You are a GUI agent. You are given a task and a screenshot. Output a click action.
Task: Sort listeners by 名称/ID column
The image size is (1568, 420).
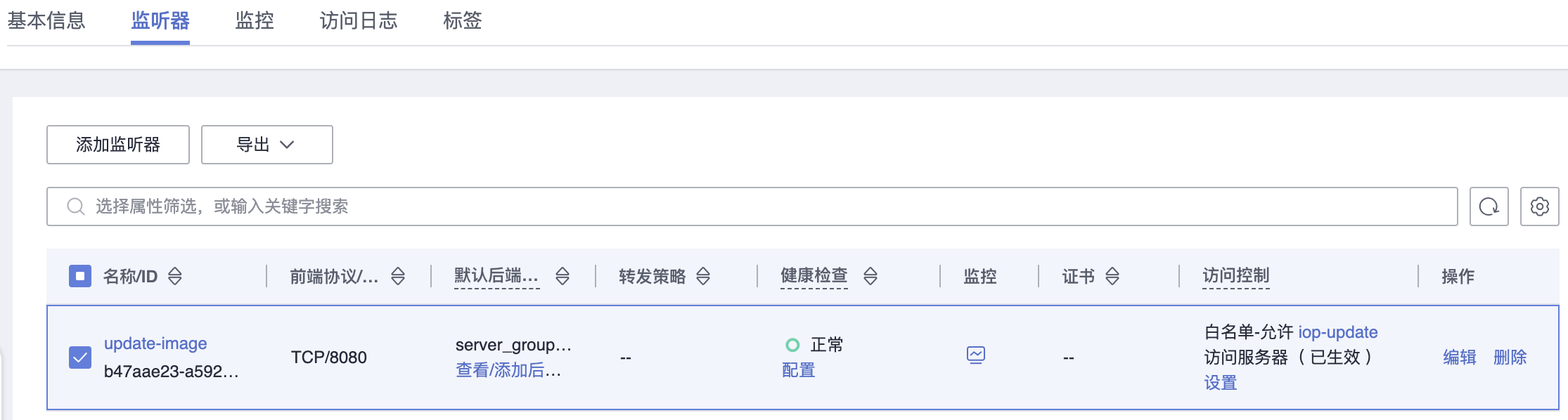coord(175,276)
